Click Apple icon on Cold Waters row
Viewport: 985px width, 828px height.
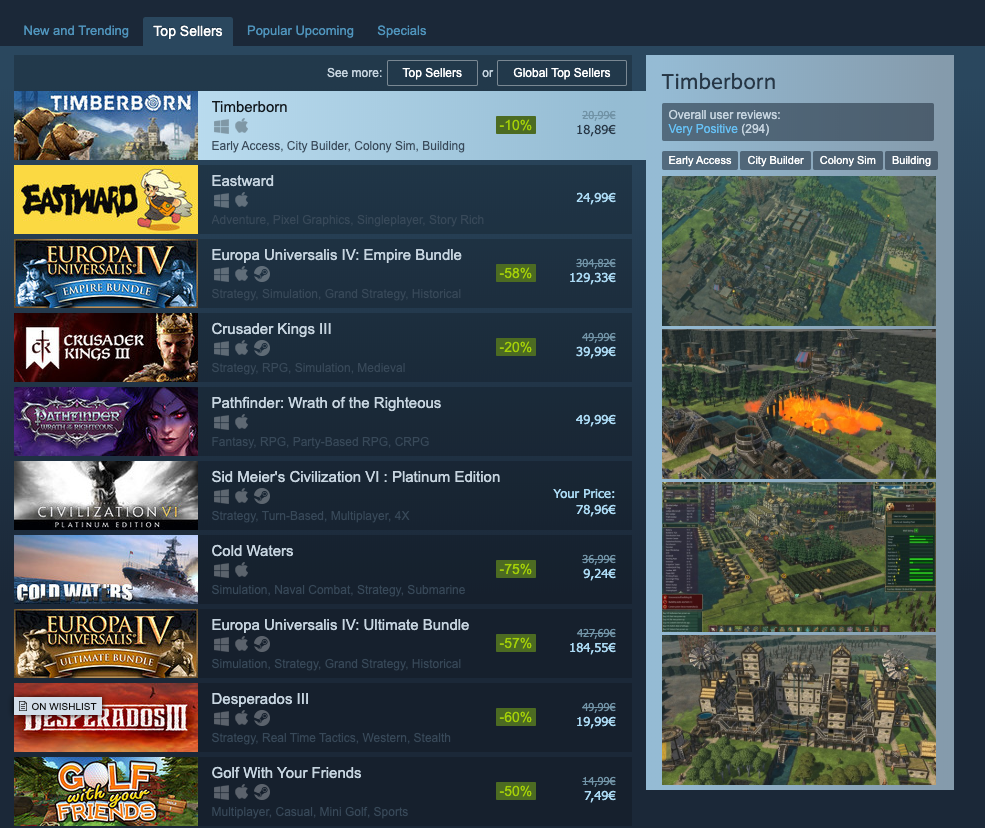click(242, 570)
